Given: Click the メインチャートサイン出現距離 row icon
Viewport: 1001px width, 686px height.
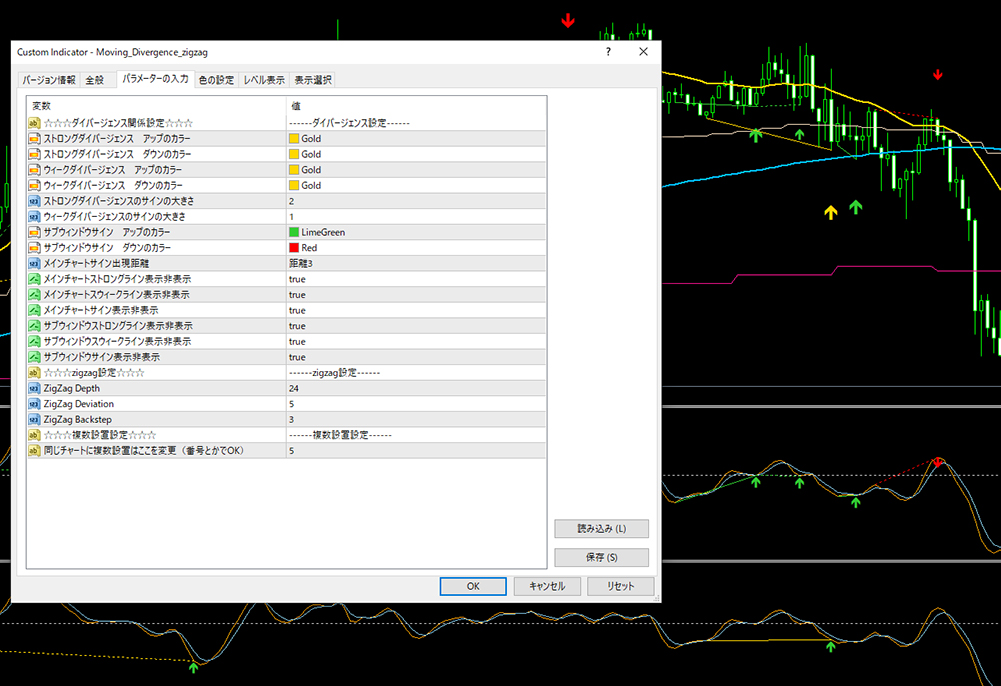Looking at the screenshot, I should coord(34,263).
